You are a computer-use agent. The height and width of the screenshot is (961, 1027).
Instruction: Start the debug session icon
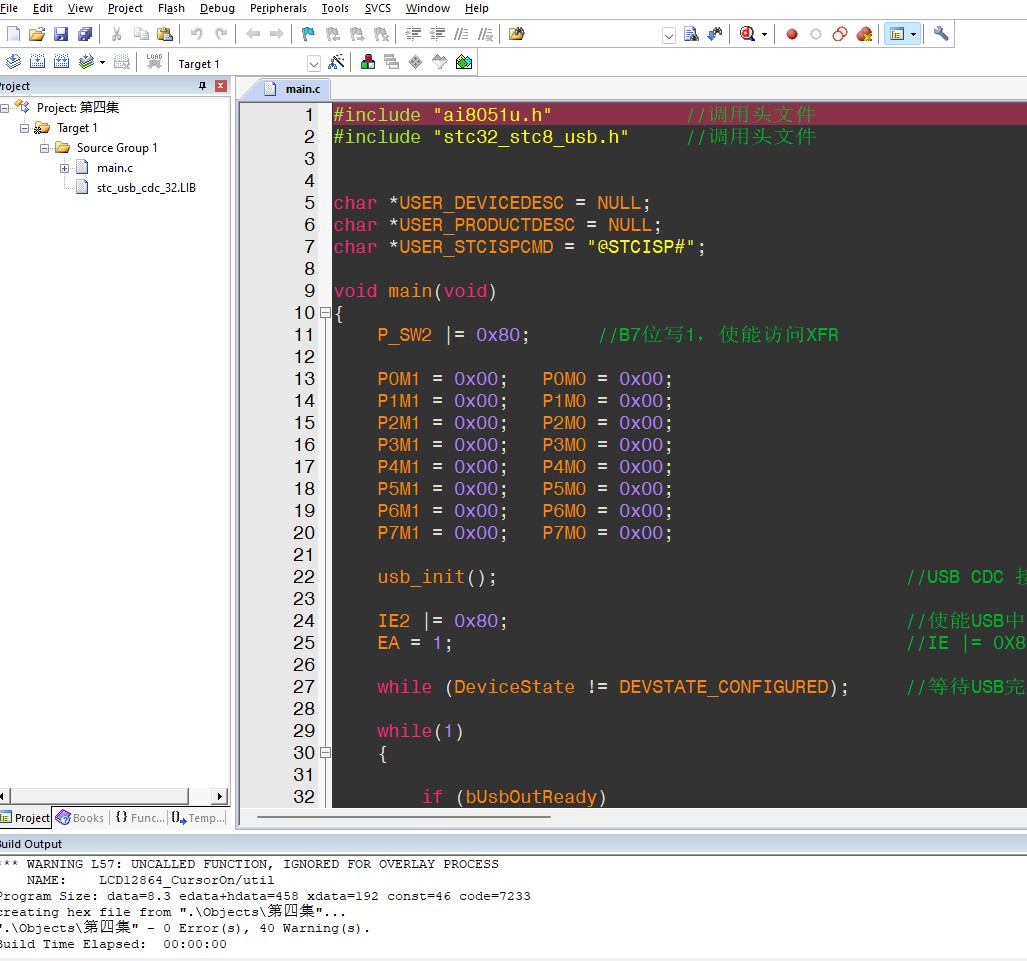point(748,34)
